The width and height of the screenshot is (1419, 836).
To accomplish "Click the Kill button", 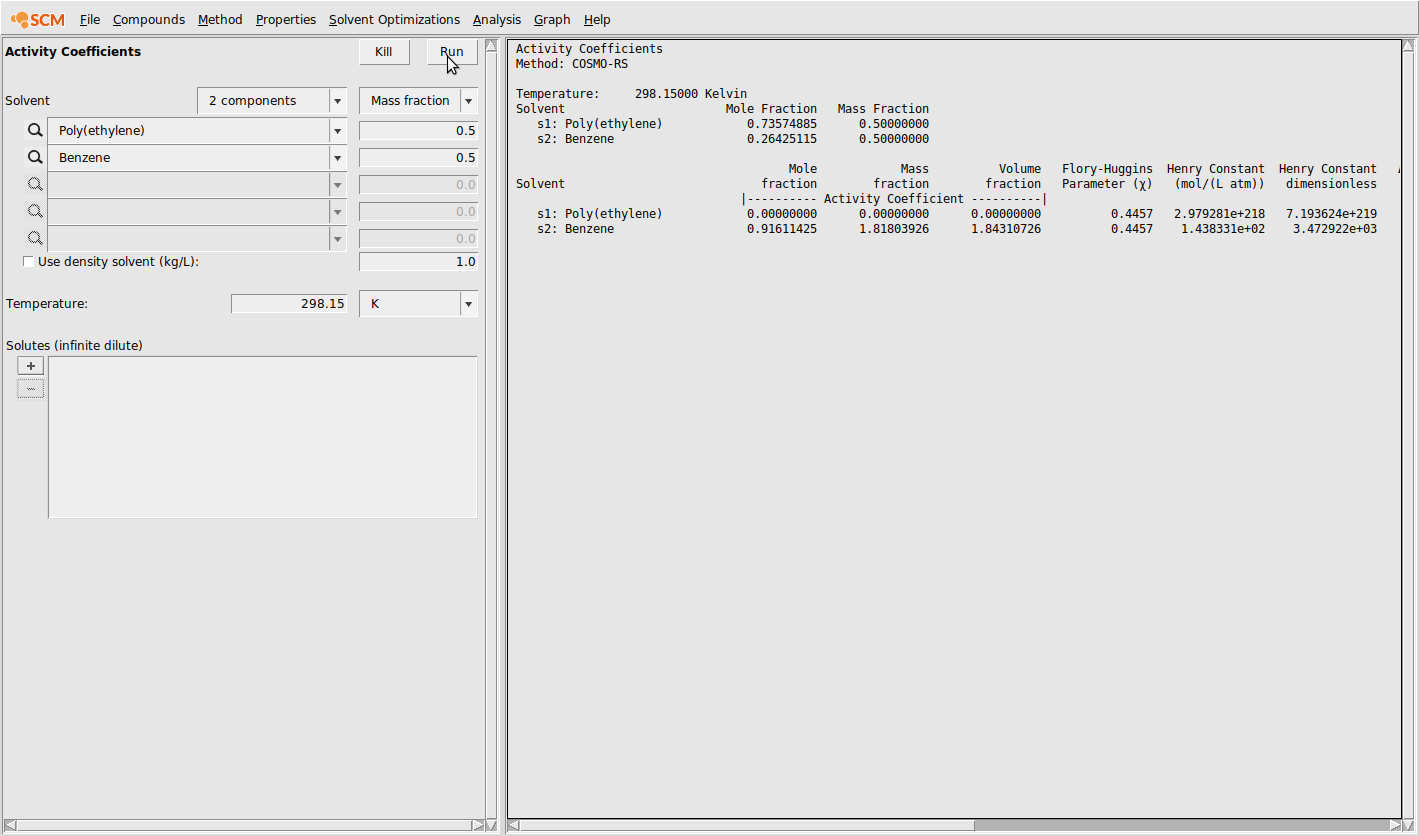I will [384, 52].
